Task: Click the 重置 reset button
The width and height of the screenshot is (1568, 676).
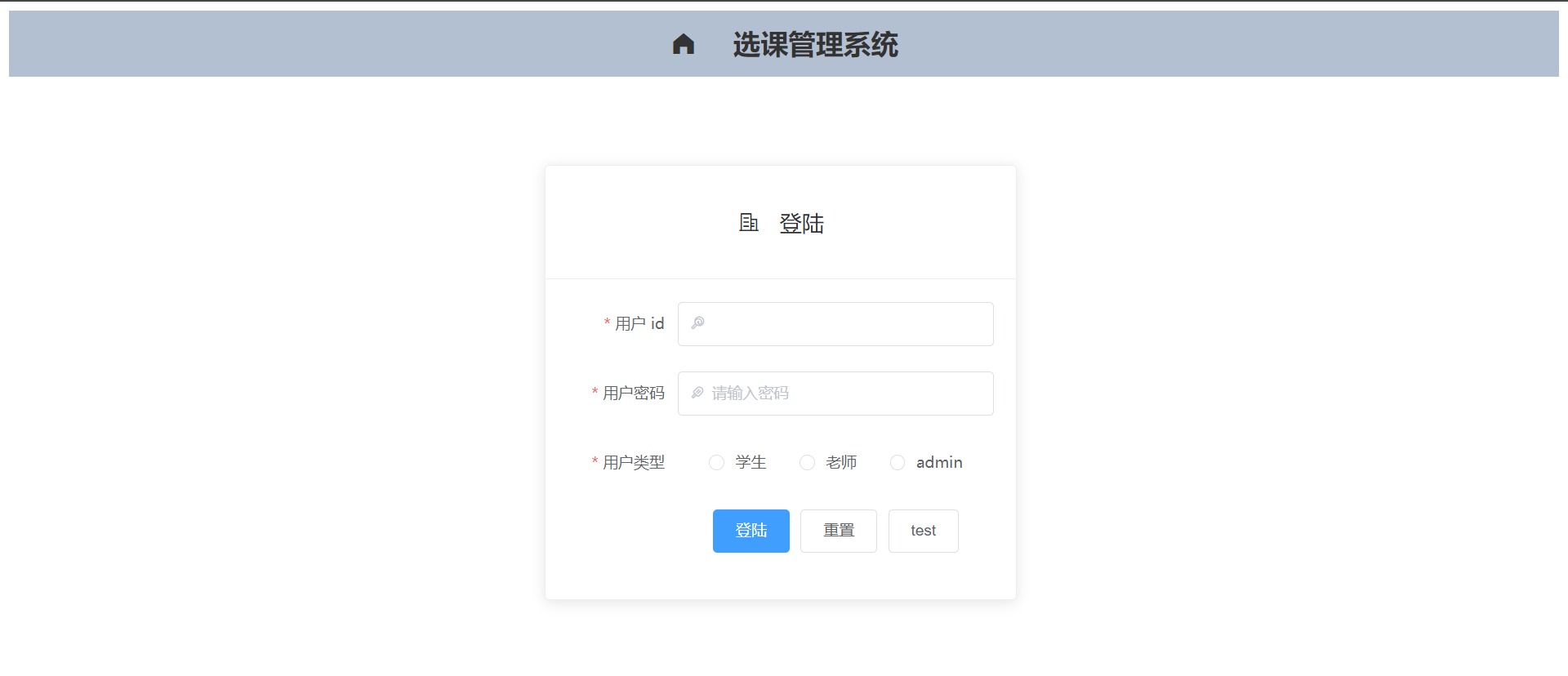Action: (x=839, y=531)
